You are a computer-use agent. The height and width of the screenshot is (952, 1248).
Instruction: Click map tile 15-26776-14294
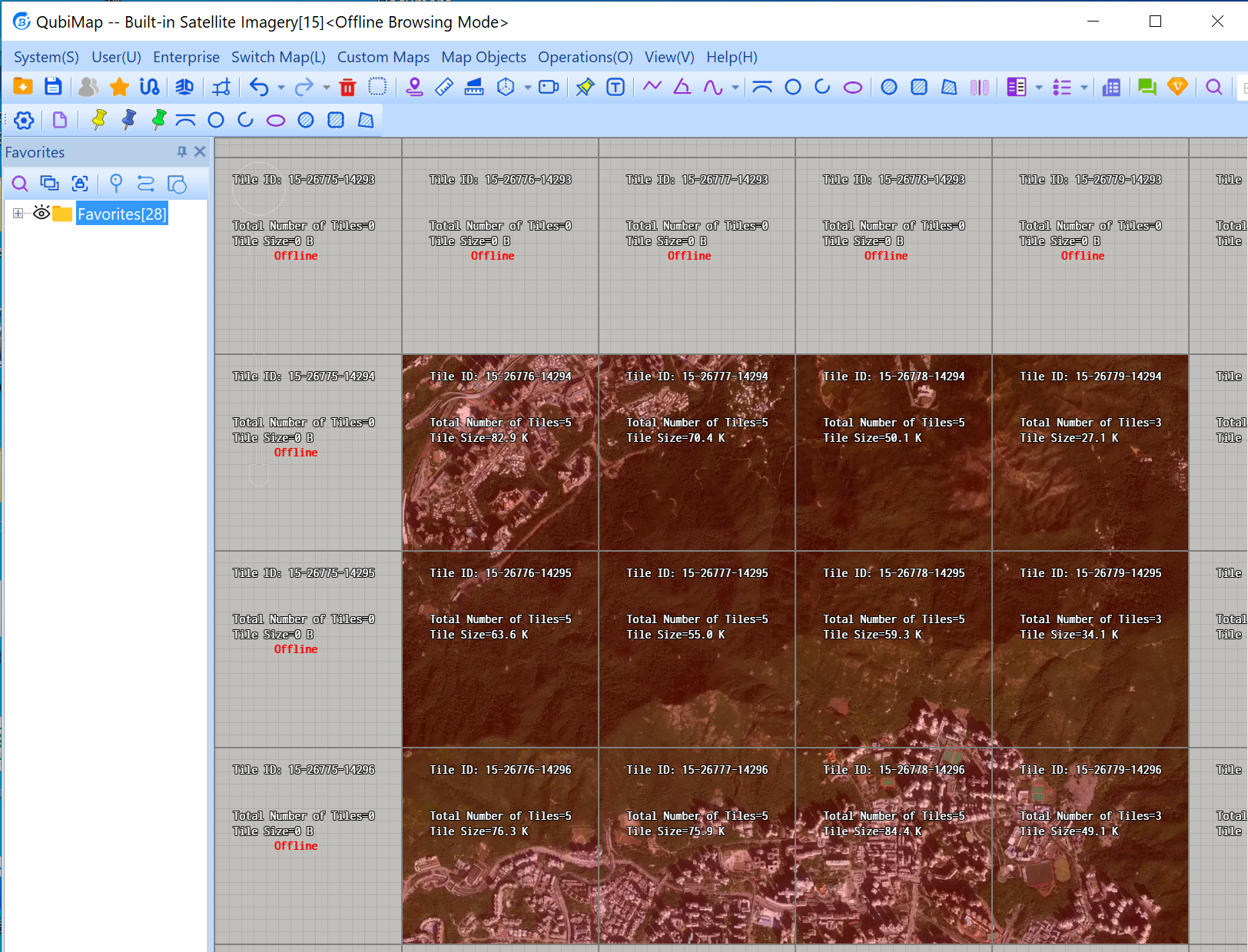point(500,453)
